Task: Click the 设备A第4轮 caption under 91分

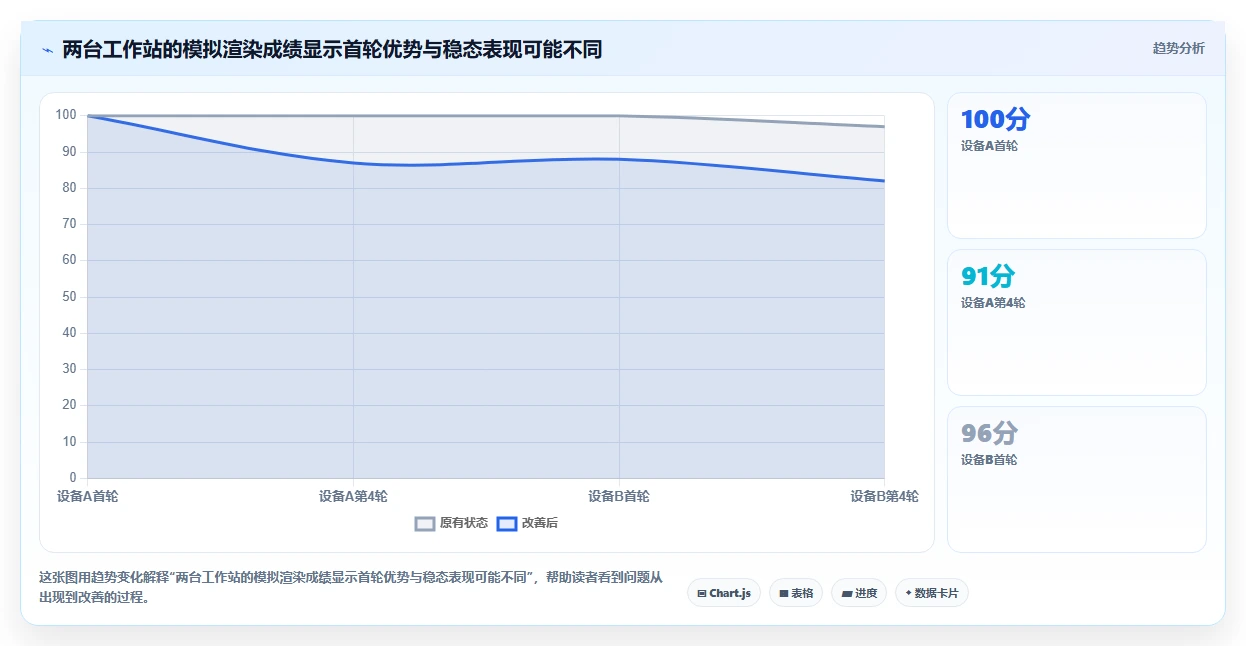Action: 993,303
